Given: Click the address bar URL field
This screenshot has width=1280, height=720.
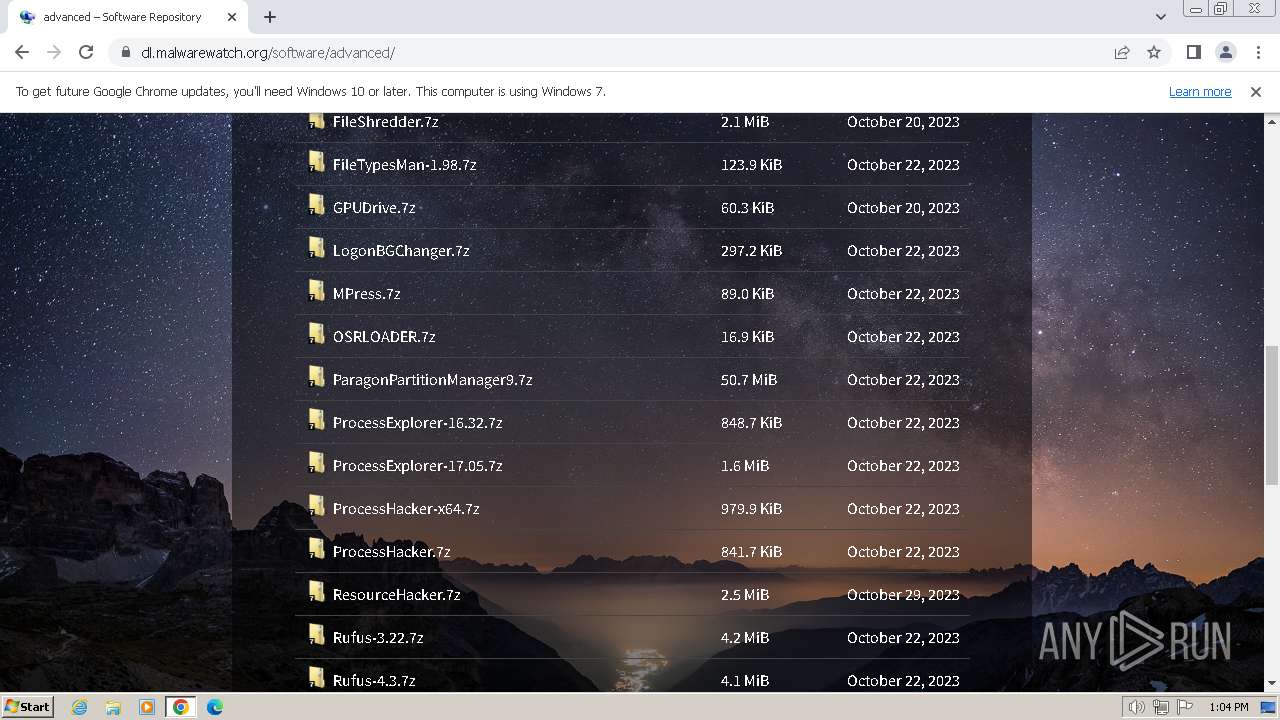Looking at the screenshot, I should pyautogui.click(x=610, y=52).
